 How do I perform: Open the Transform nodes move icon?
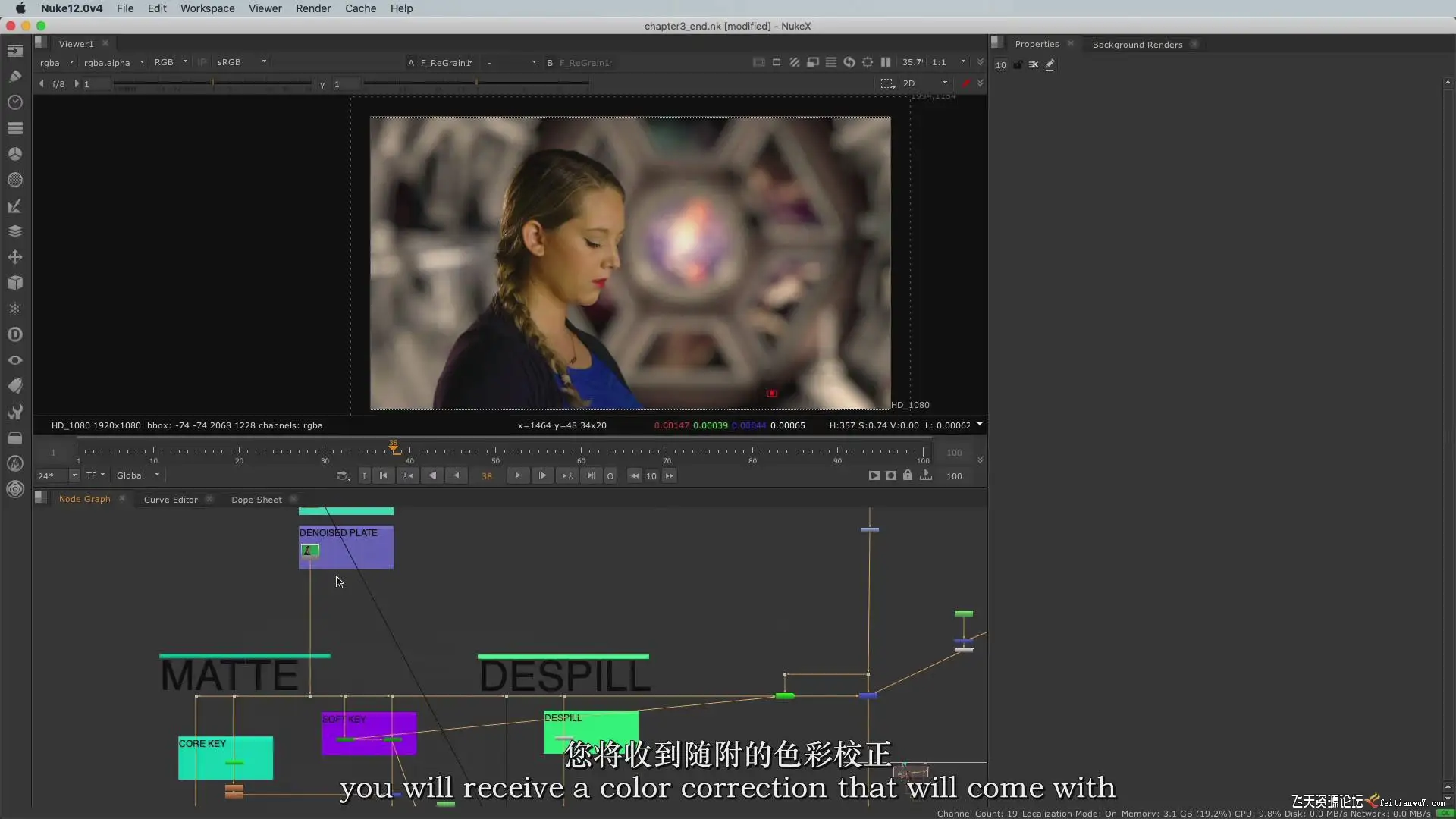point(15,257)
